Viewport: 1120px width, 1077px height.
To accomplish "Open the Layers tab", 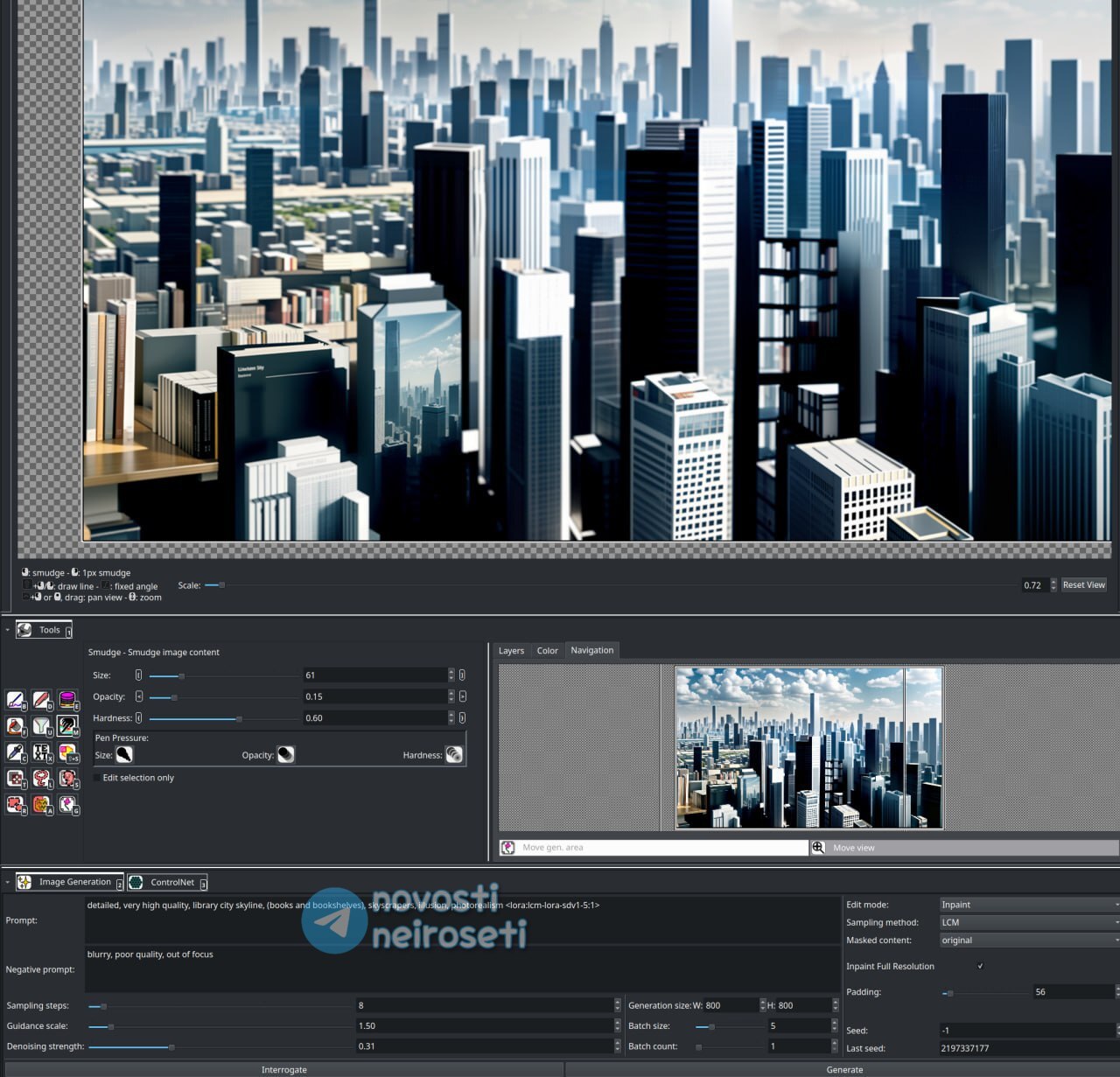I will (x=511, y=651).
